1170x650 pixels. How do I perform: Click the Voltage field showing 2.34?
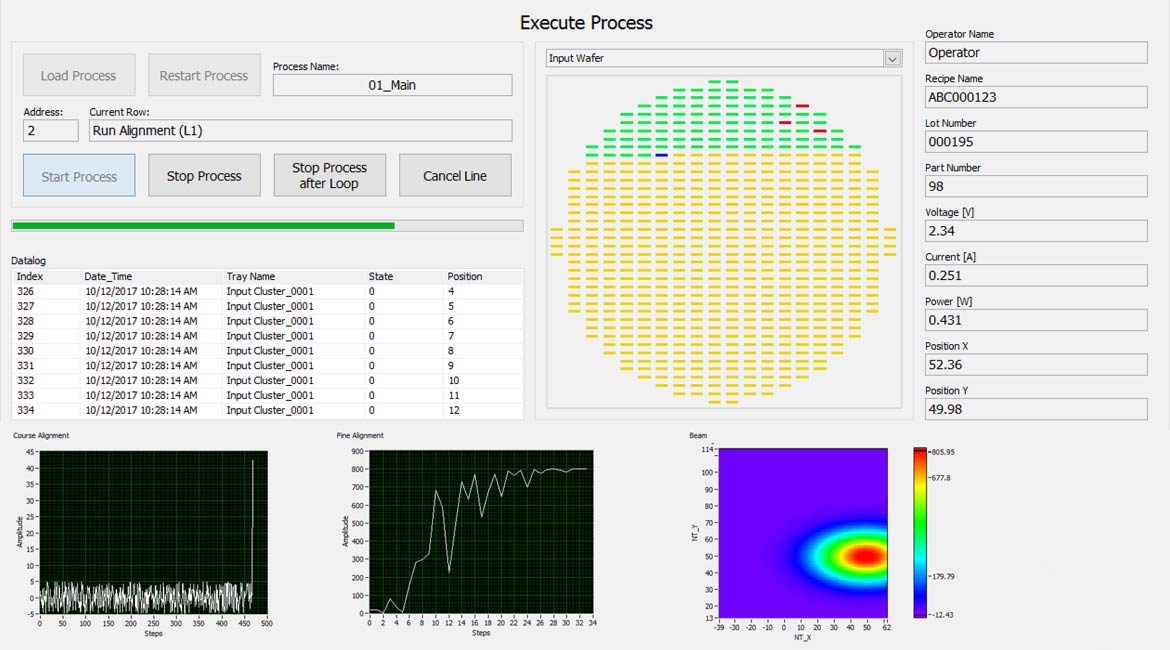tap(1036, 230)
